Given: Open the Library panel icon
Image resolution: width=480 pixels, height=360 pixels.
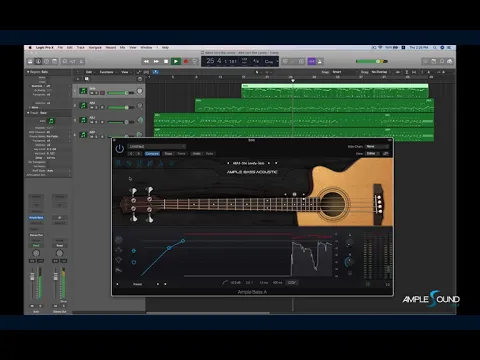Looking at the screenshot, I should click(30, 61).
